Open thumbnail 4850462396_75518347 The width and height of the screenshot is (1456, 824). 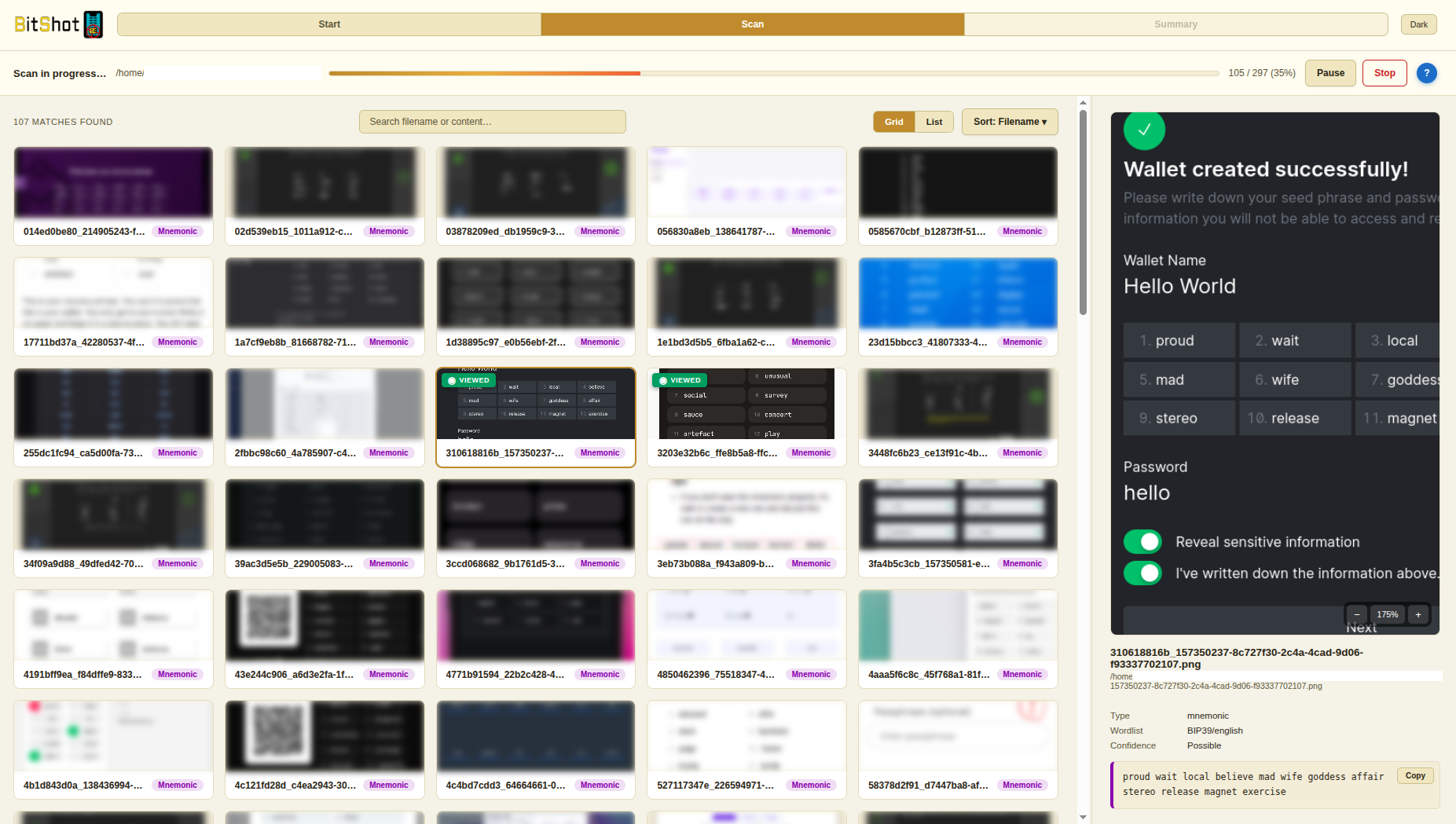point(746,639)
